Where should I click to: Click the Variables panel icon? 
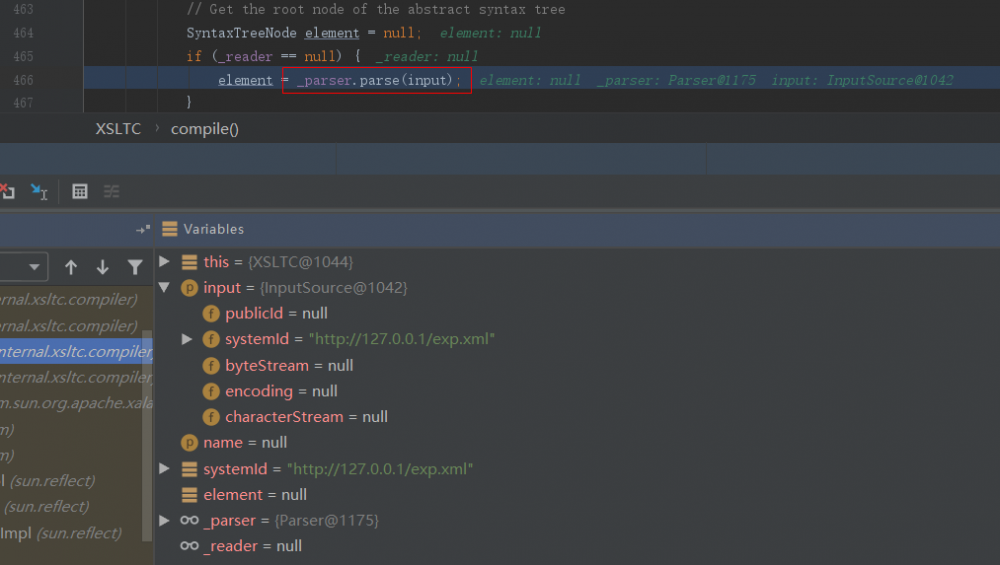coord(170,229)
